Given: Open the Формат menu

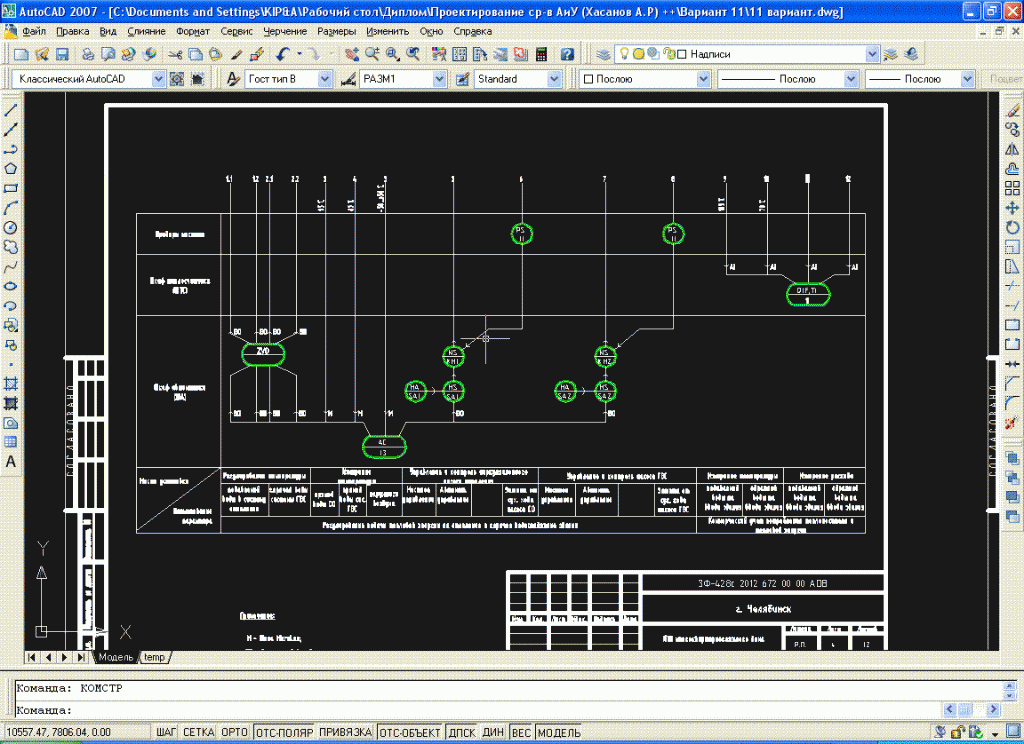Looking at the screenshot, I should point(193,31).
